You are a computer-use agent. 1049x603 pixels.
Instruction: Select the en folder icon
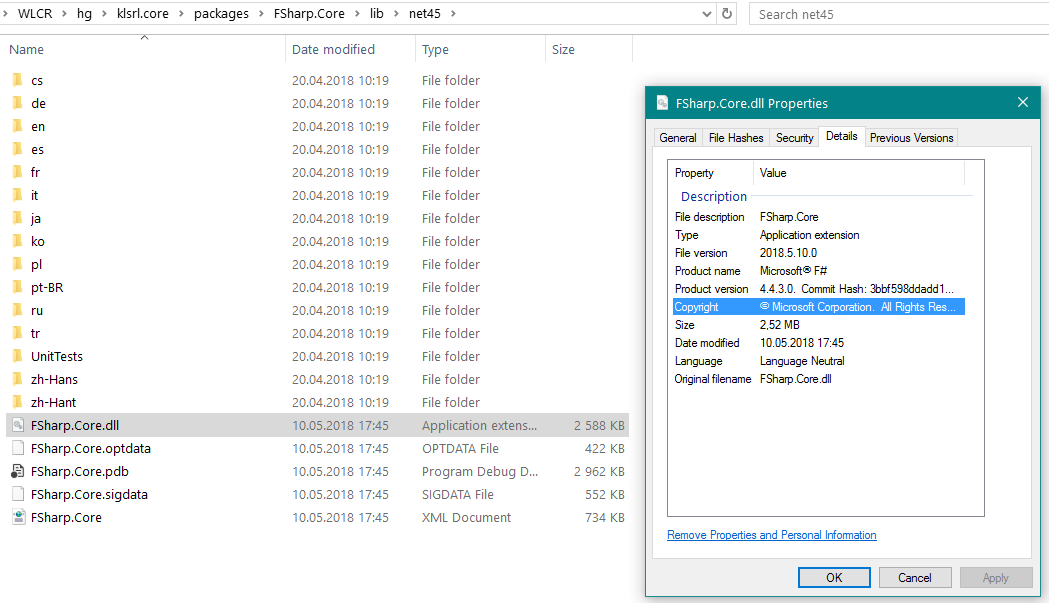point(18,126)
